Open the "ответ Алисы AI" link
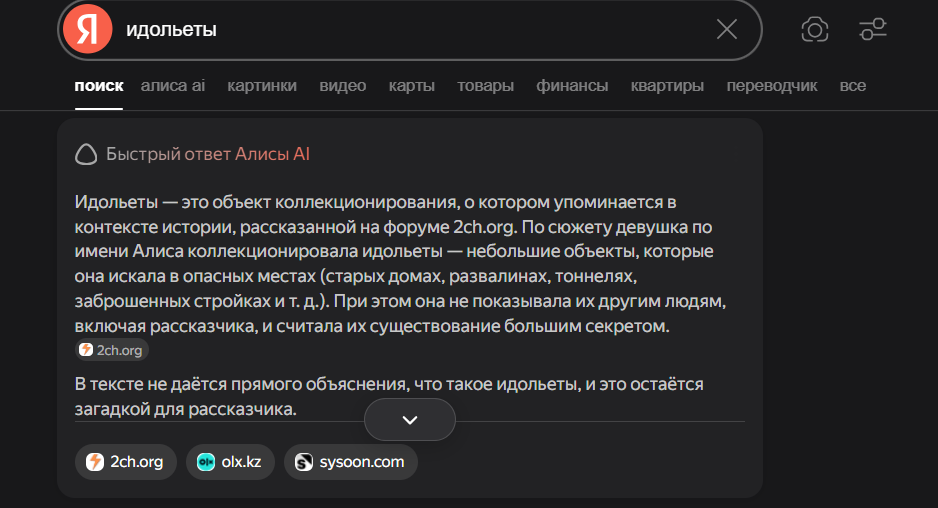This screenshot has height=508, width=938. (x=247, y=154)
